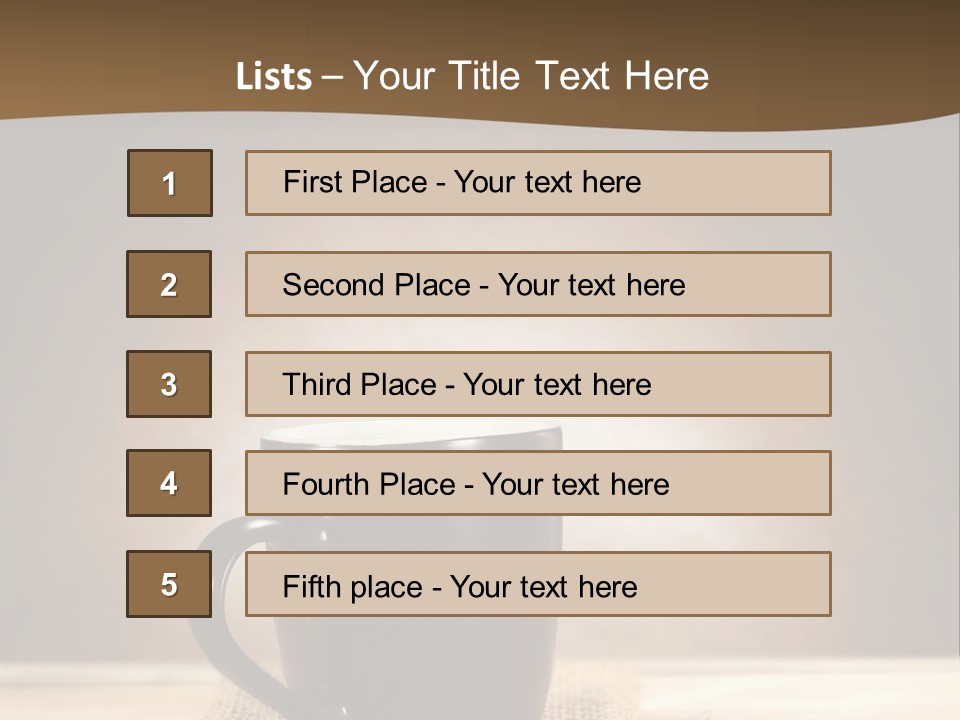The width and height of the screenshot is (960, 720).
Task: Click the brown number 3 box
Action: point(169,384)
